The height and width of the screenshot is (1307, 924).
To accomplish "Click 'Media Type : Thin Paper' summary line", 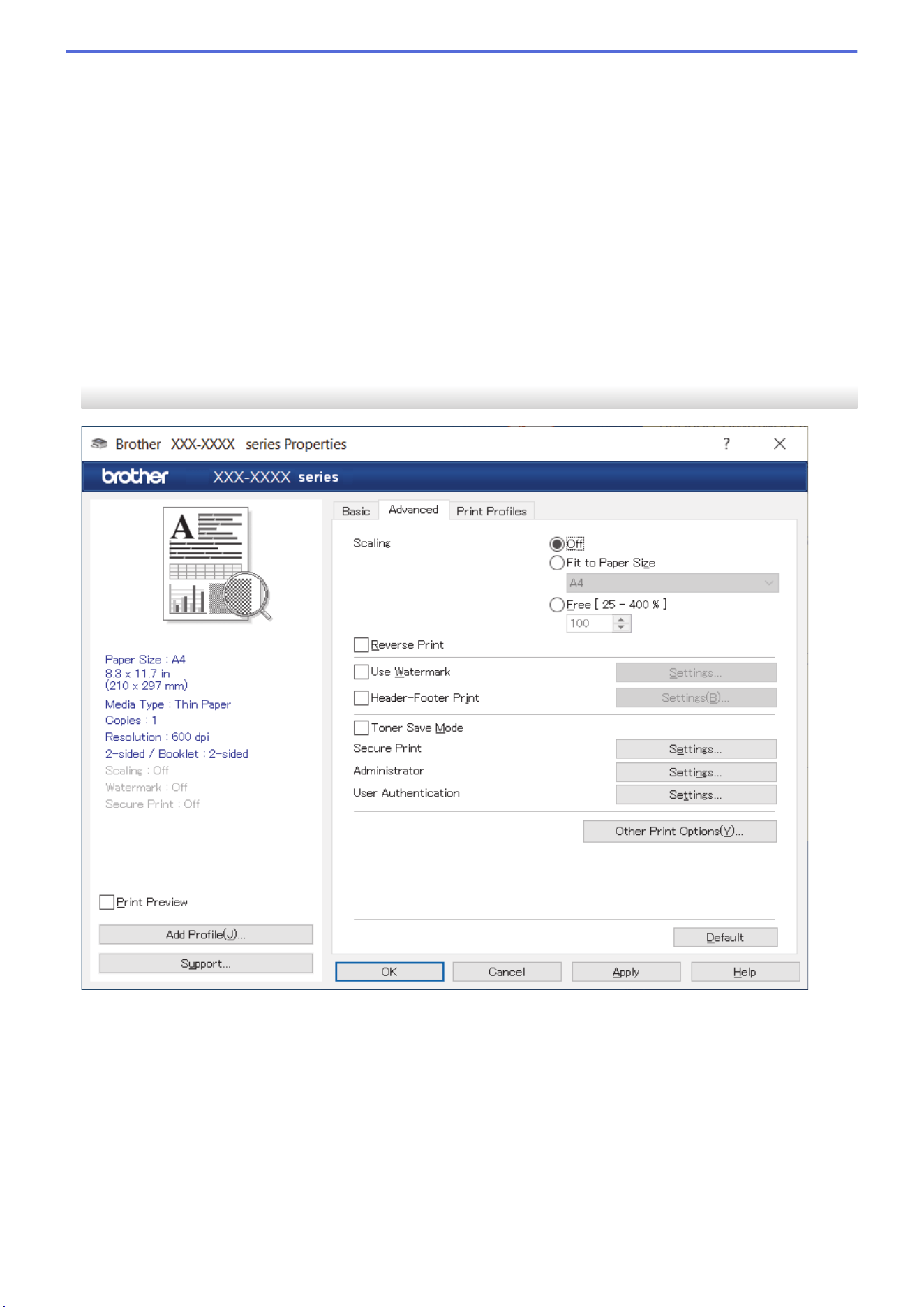I will [167, 704].
